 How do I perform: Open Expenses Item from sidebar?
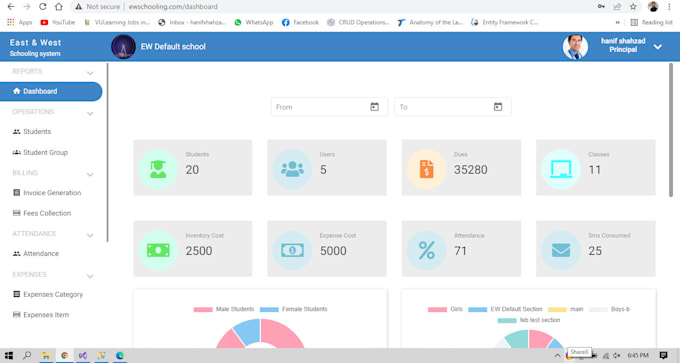point(41,314)
